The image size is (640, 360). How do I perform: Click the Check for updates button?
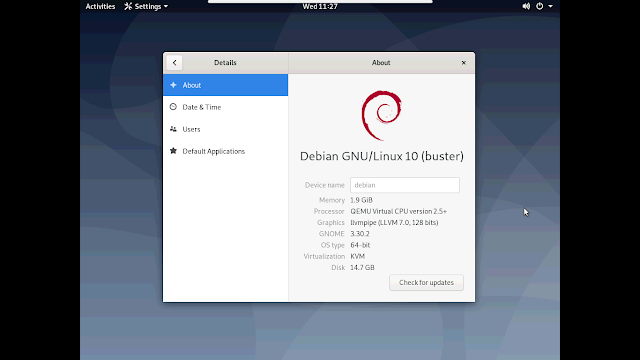coord(426,282)
